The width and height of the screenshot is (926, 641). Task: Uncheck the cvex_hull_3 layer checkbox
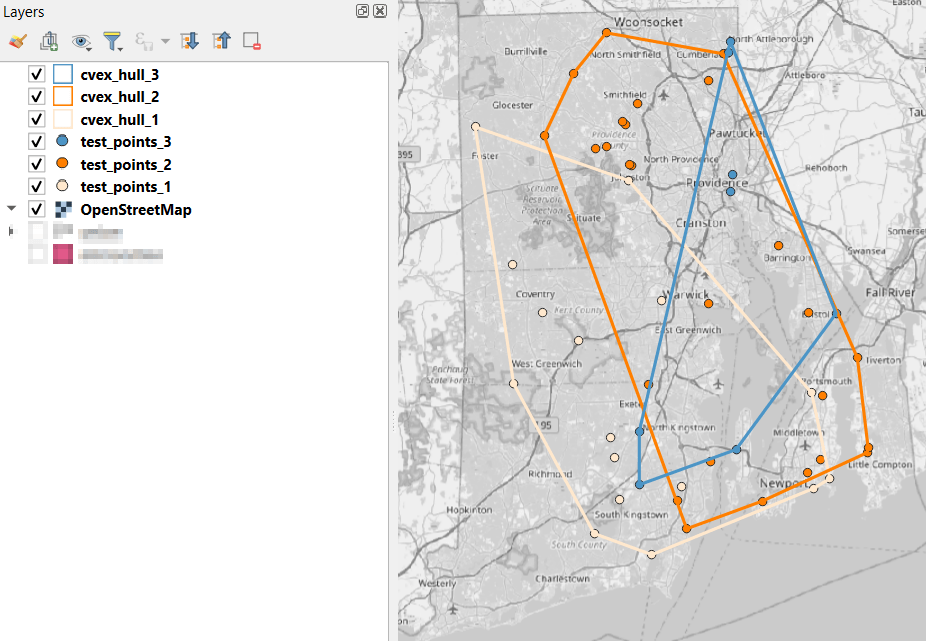[37, 75]
